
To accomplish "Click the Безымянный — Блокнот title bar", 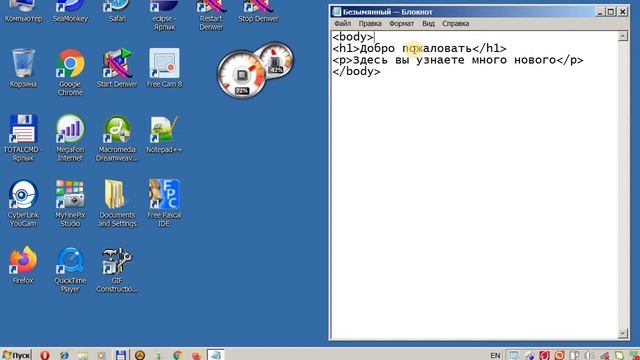I will tap(461, 12).
